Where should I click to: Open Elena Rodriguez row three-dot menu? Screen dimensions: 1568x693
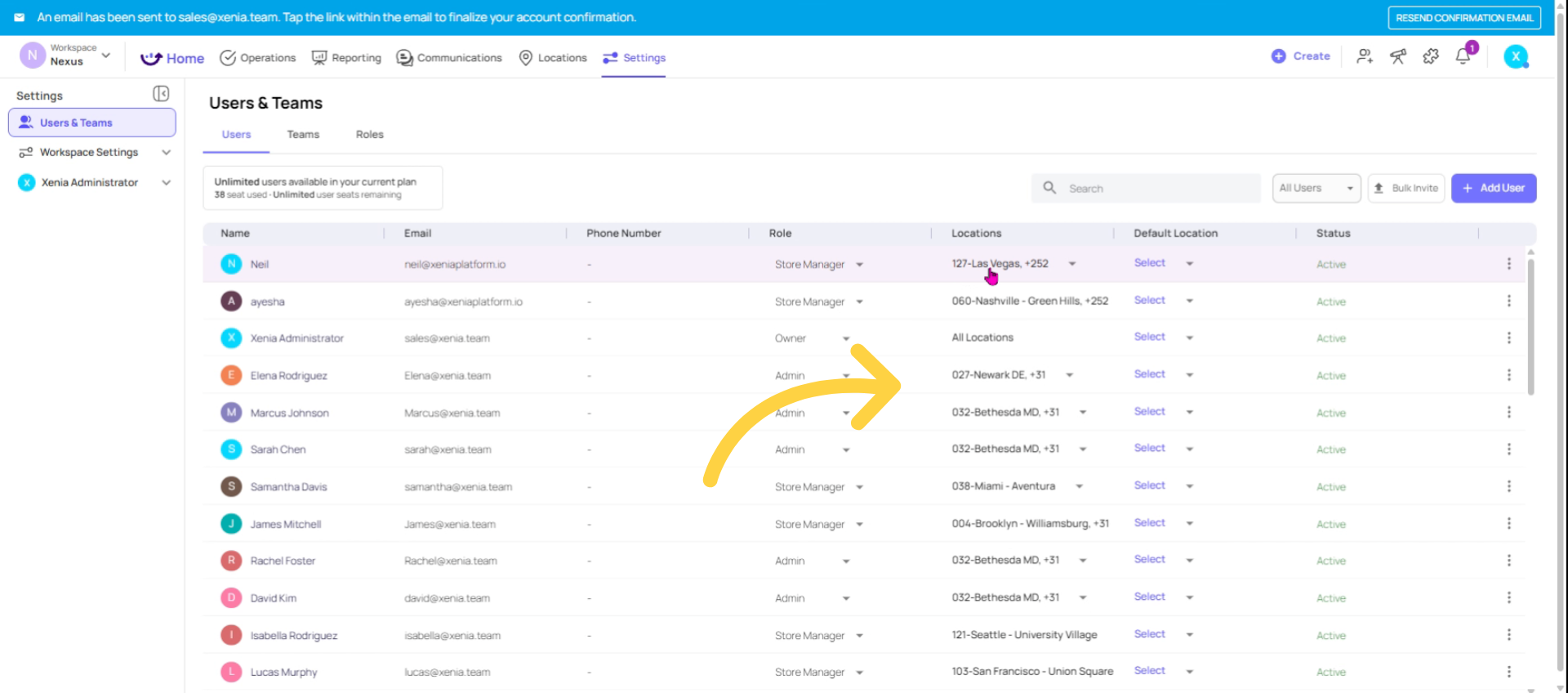[1508, 375]
